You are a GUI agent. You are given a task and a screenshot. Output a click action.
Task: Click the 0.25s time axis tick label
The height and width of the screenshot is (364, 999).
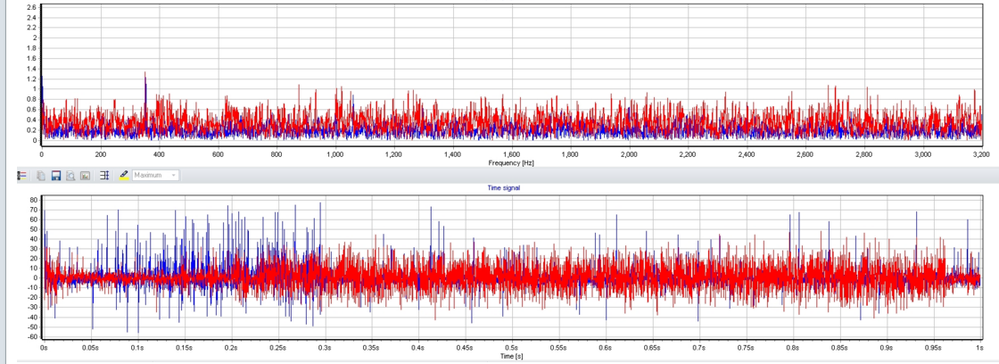(277, 349)
